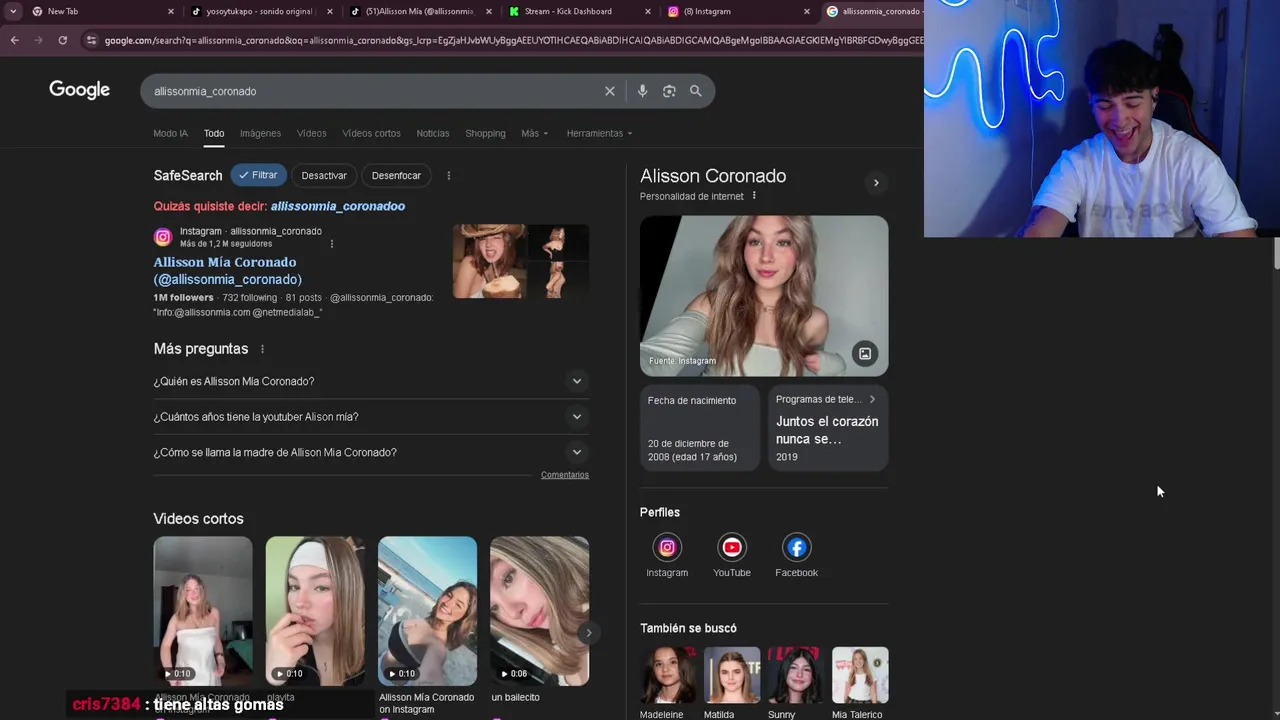
Task: Switch to Videos cortos tab
Action: pos(371,133)
